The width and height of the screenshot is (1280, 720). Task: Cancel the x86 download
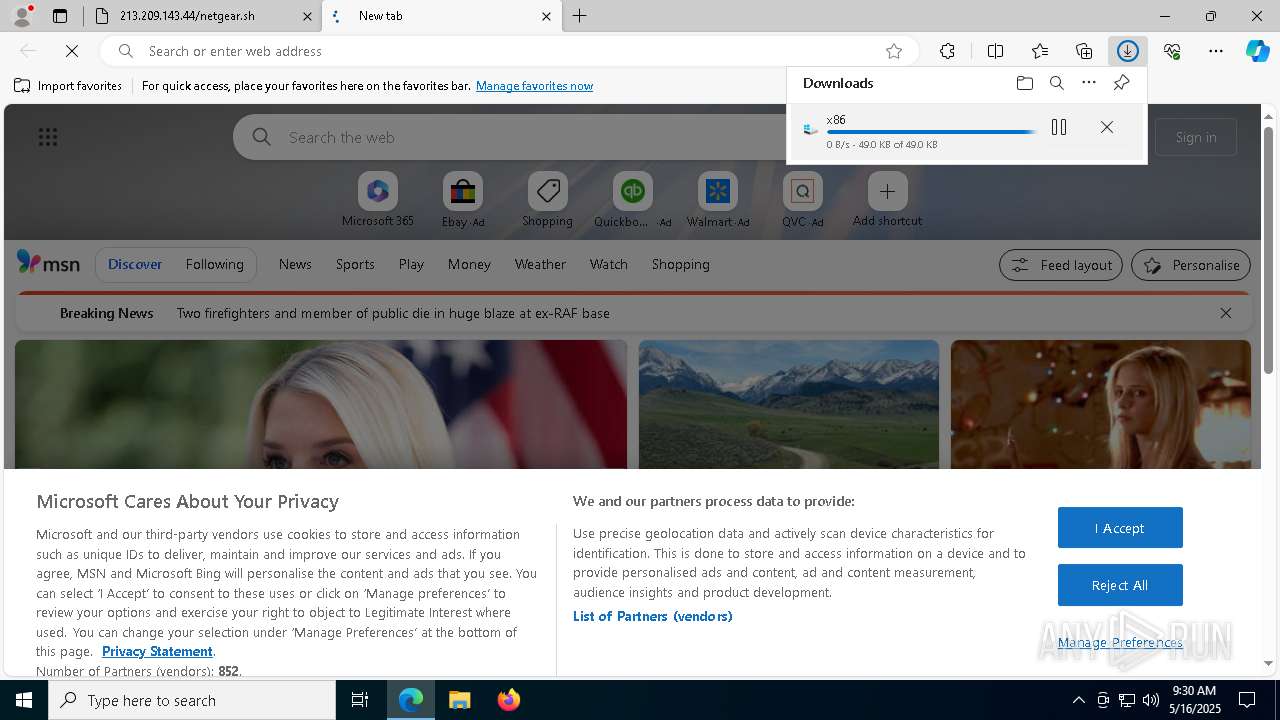[x=1107, y=127]
